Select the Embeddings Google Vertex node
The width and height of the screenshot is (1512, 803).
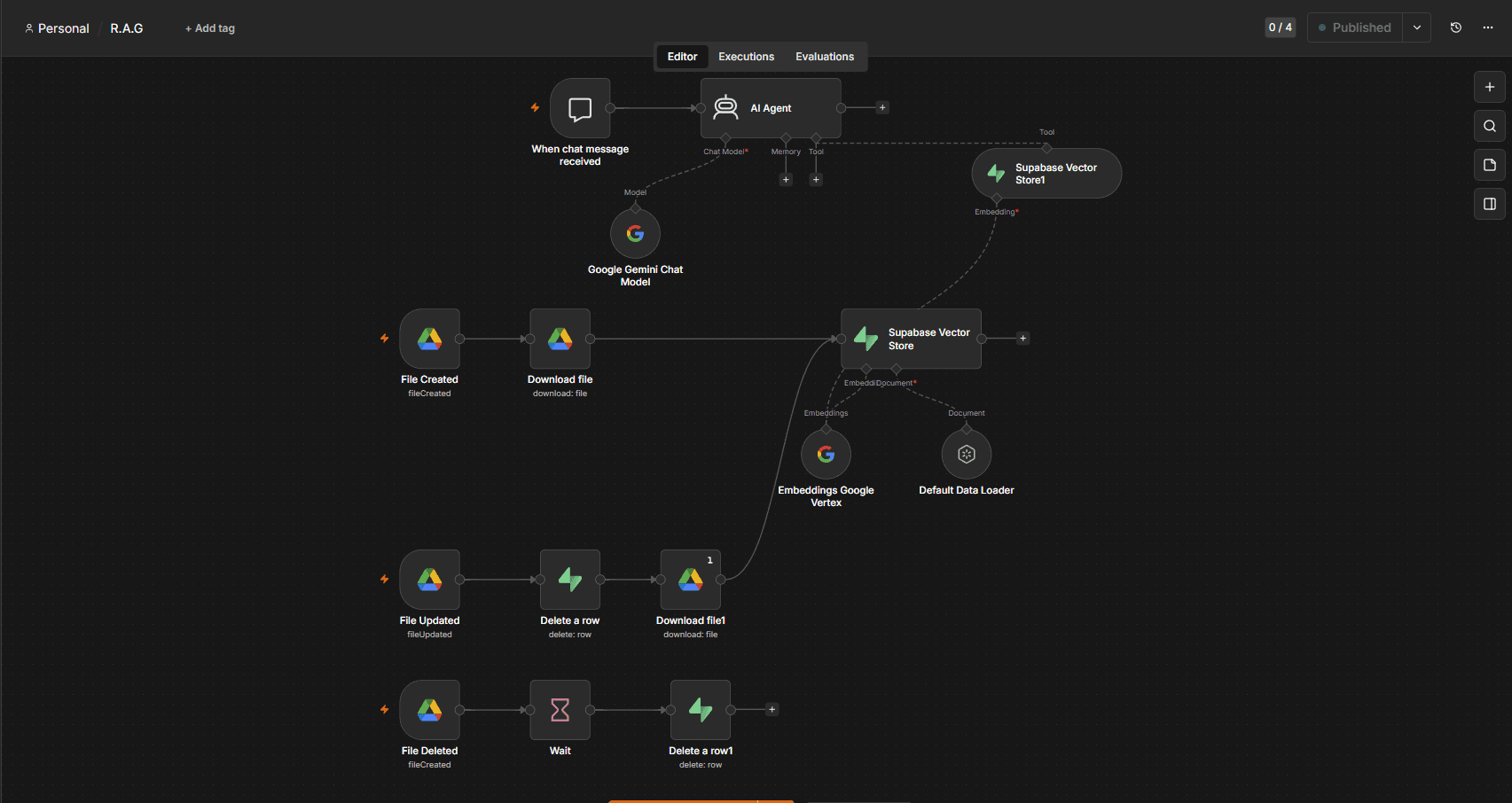[x=826, y=454]
